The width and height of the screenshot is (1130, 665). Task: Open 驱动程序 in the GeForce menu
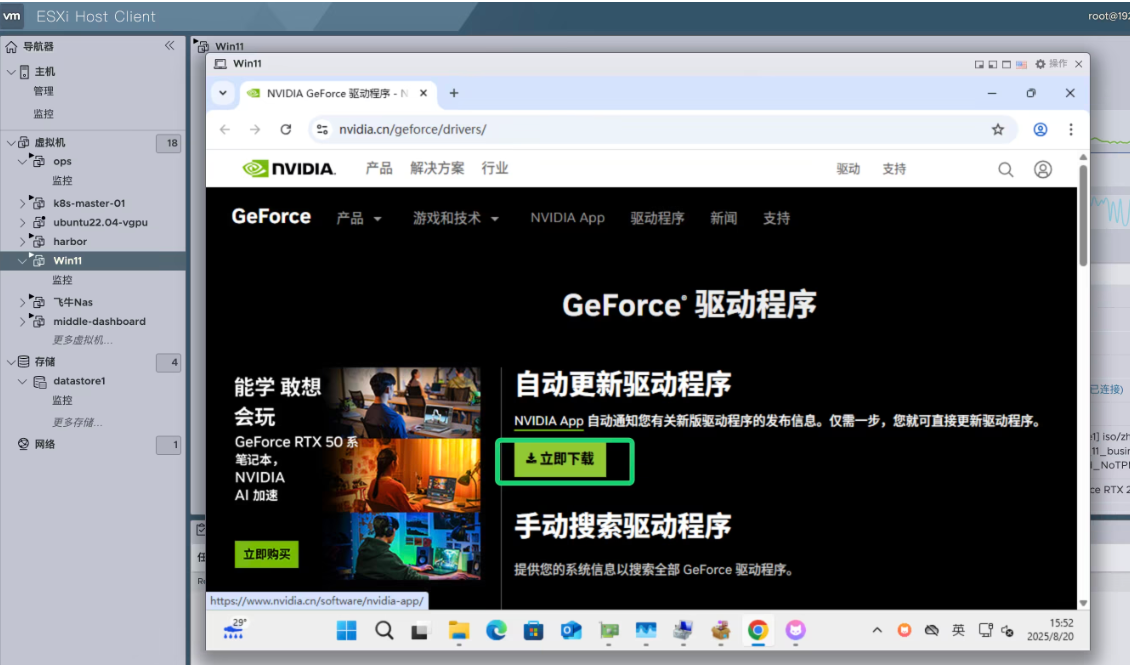(657, 218)
